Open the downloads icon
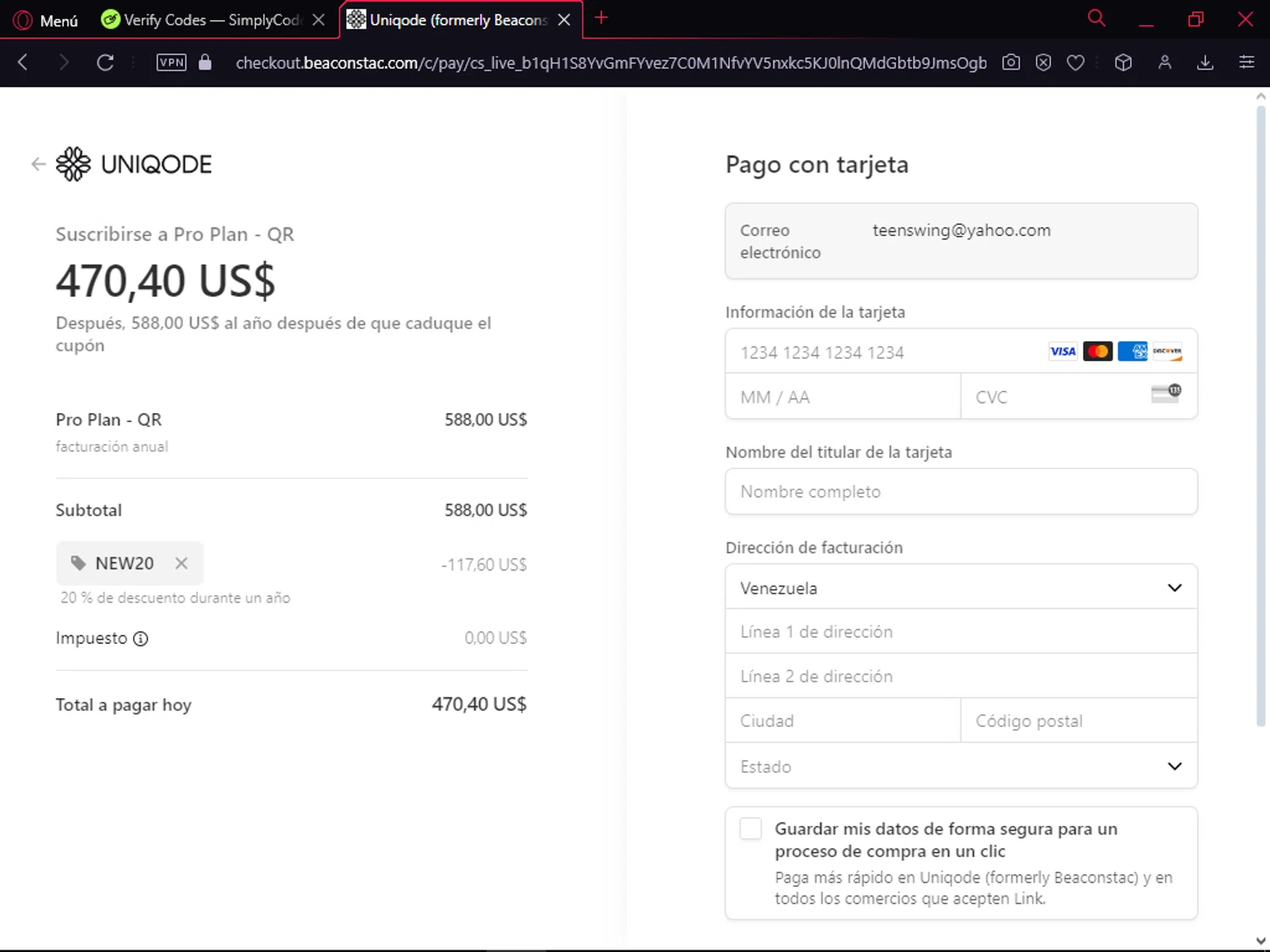Image resolution: width=1270 pixels, height=952 pixels. [x=1206, y=62]
